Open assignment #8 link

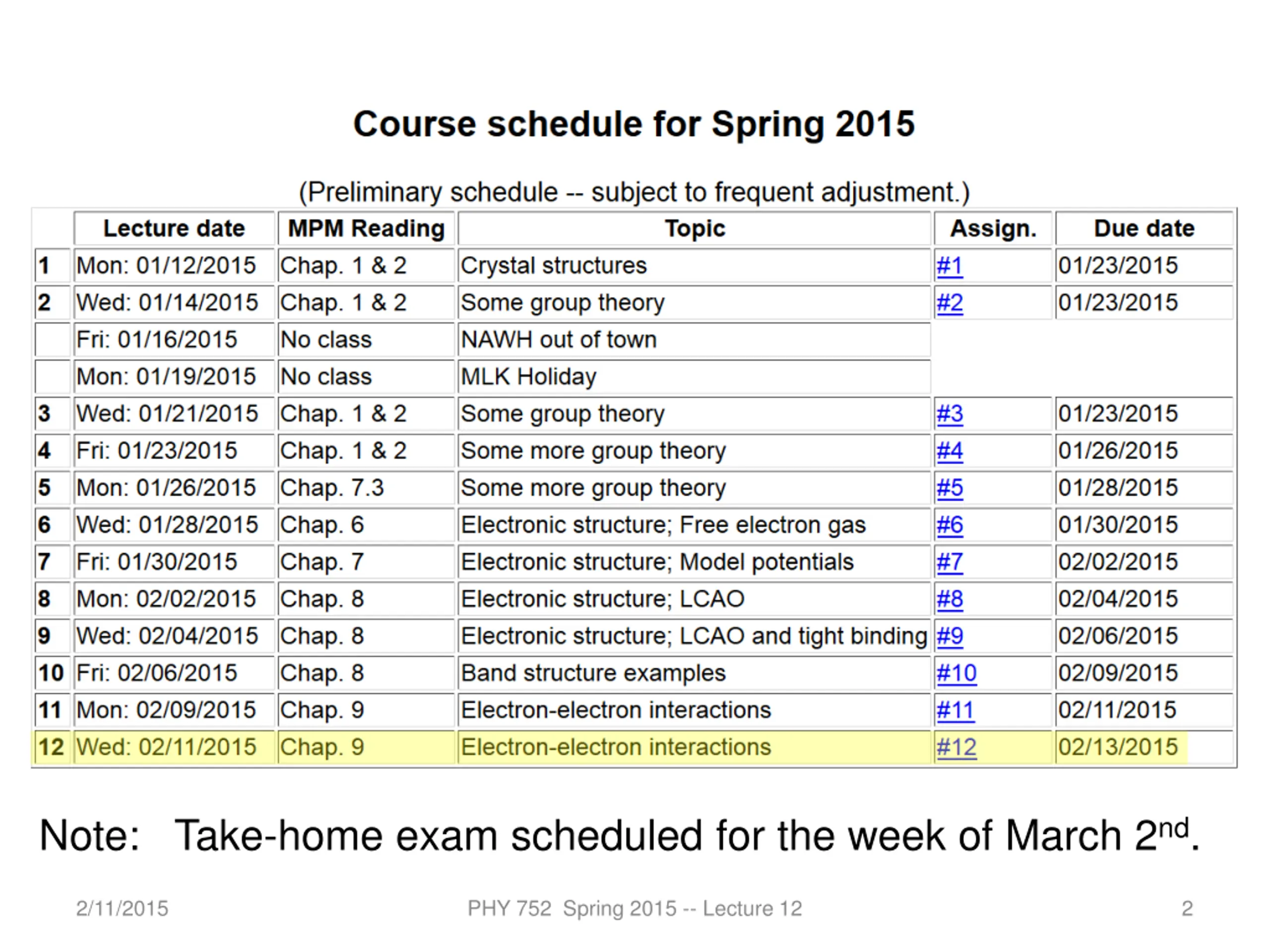click(x=950, y=598)
